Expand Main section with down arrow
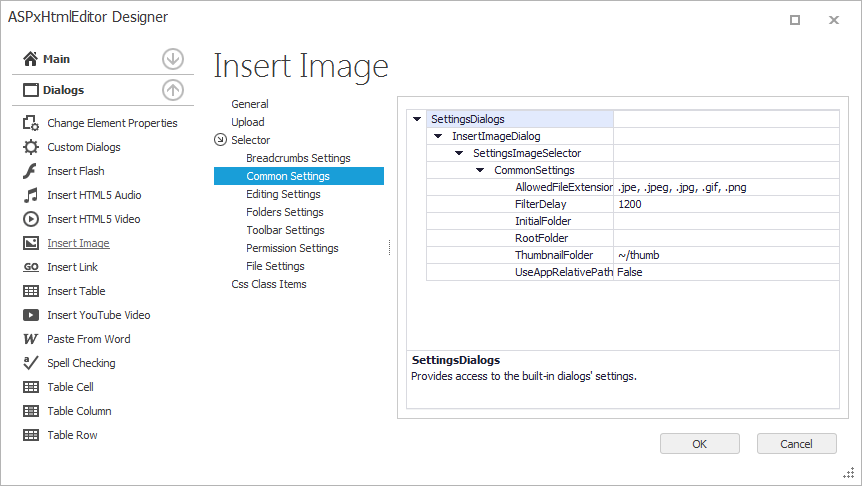862x486 pixels. point(173,59)
